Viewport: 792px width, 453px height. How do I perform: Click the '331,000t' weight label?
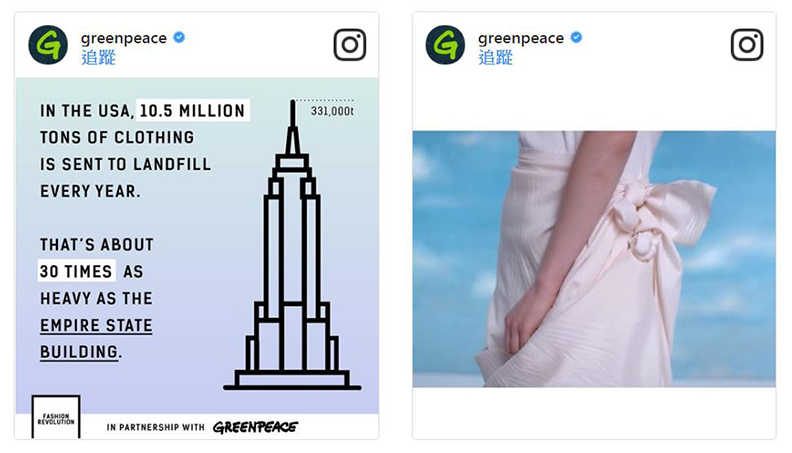[x=332, y=111]
